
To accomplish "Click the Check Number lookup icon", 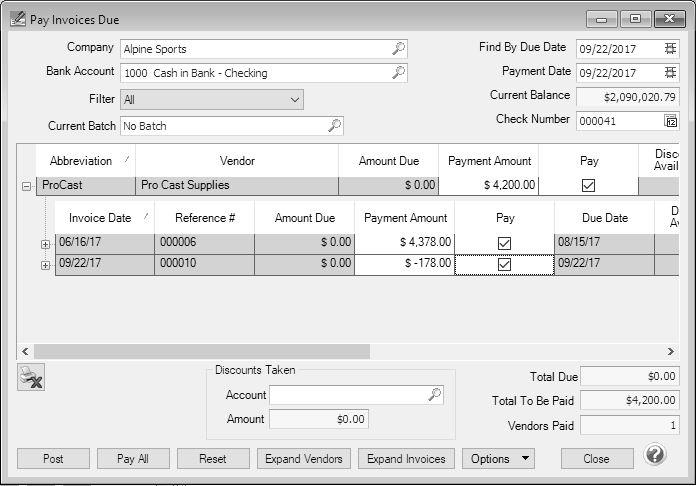I will [x=671, y=120].
